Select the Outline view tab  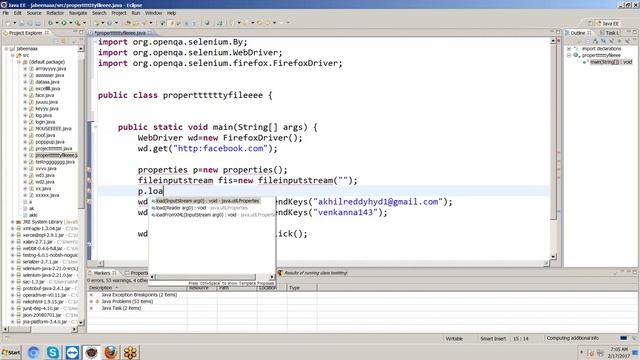click(x=578, y=33)
